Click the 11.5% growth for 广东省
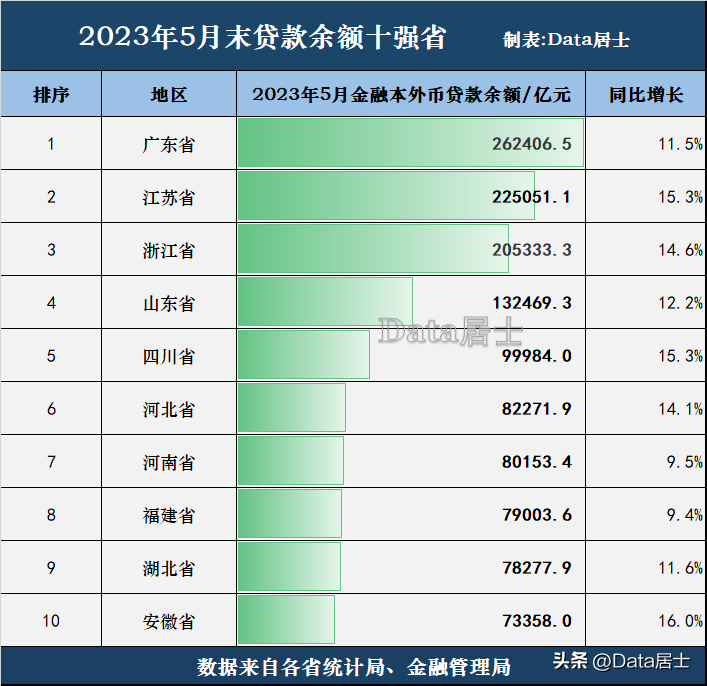The height and width of the screenshot is (686, 707). 680,144
